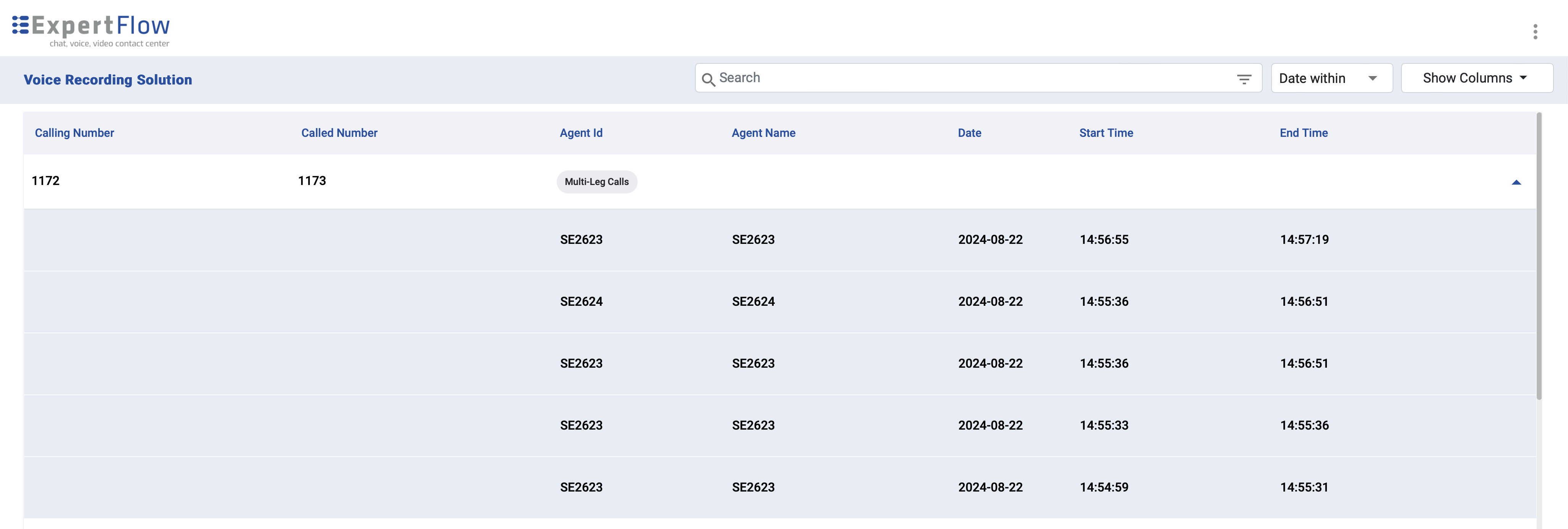Click the collapse triangle on the 1172 row
The height and width of the screenshot is (529, 1568).
click(x=1516, y=182)
